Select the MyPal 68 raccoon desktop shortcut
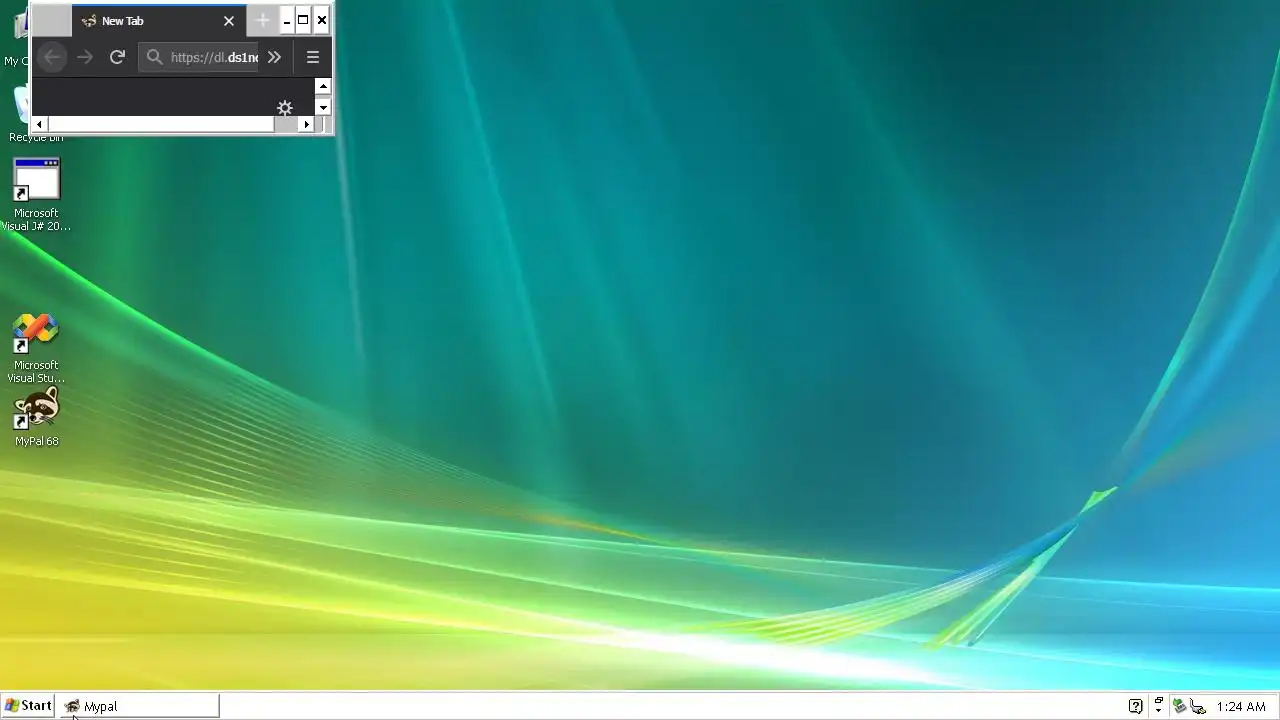The image size is (1280, 720). pyautogui.click(x=36, y=417)
